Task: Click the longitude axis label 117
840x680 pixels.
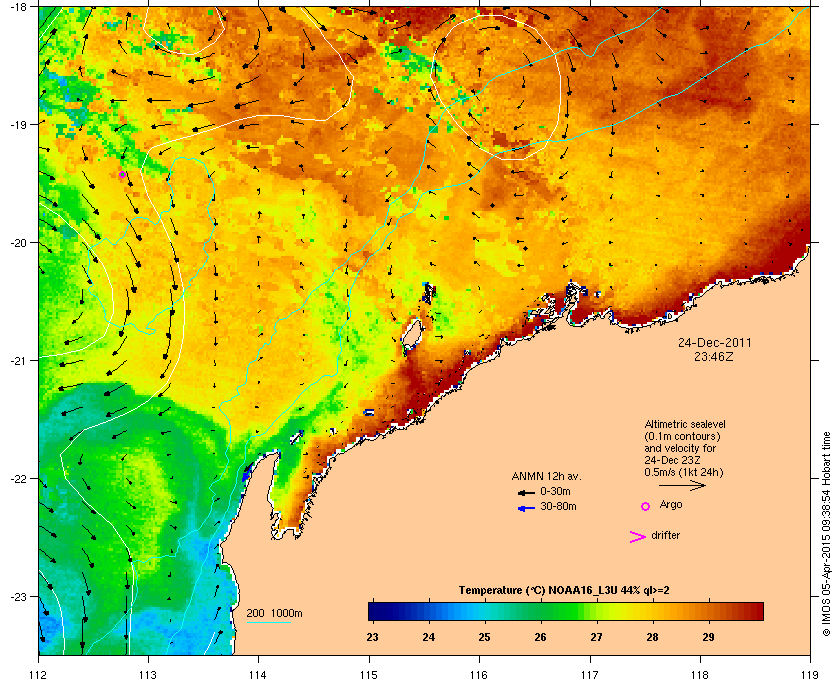Action: tap(589, 674)
